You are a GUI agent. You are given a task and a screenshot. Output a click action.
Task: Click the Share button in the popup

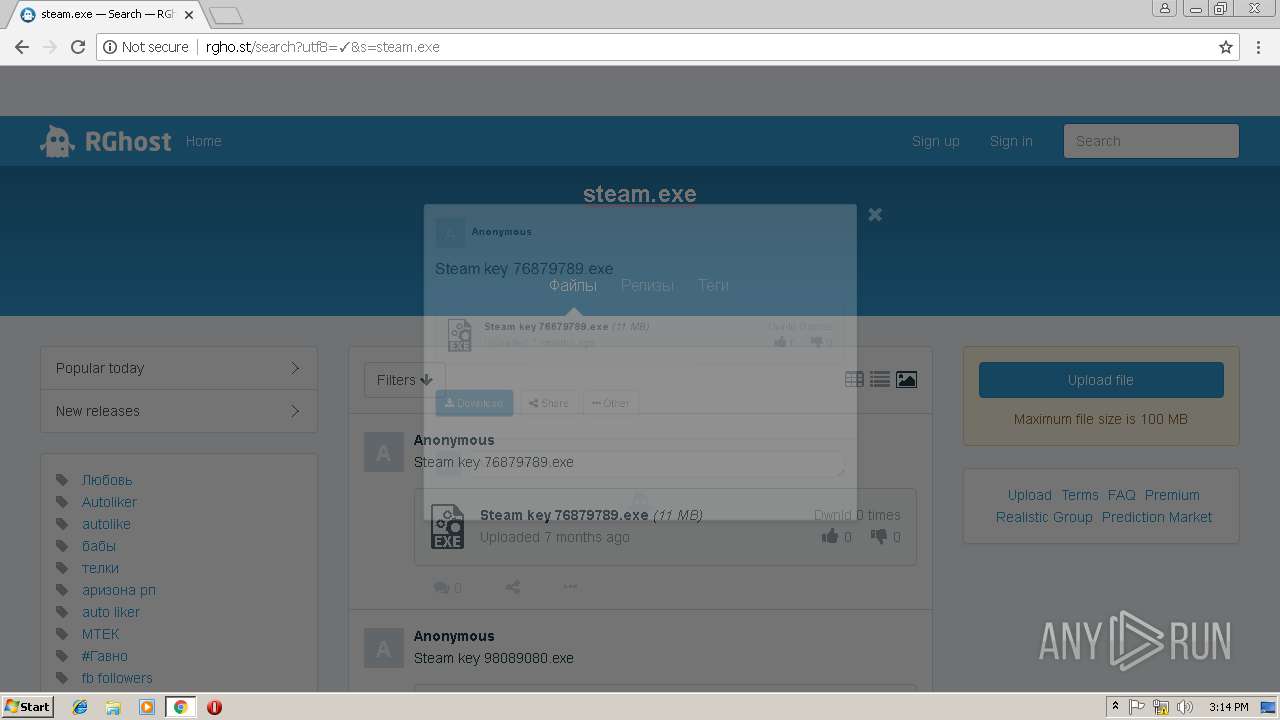(549, 403)
